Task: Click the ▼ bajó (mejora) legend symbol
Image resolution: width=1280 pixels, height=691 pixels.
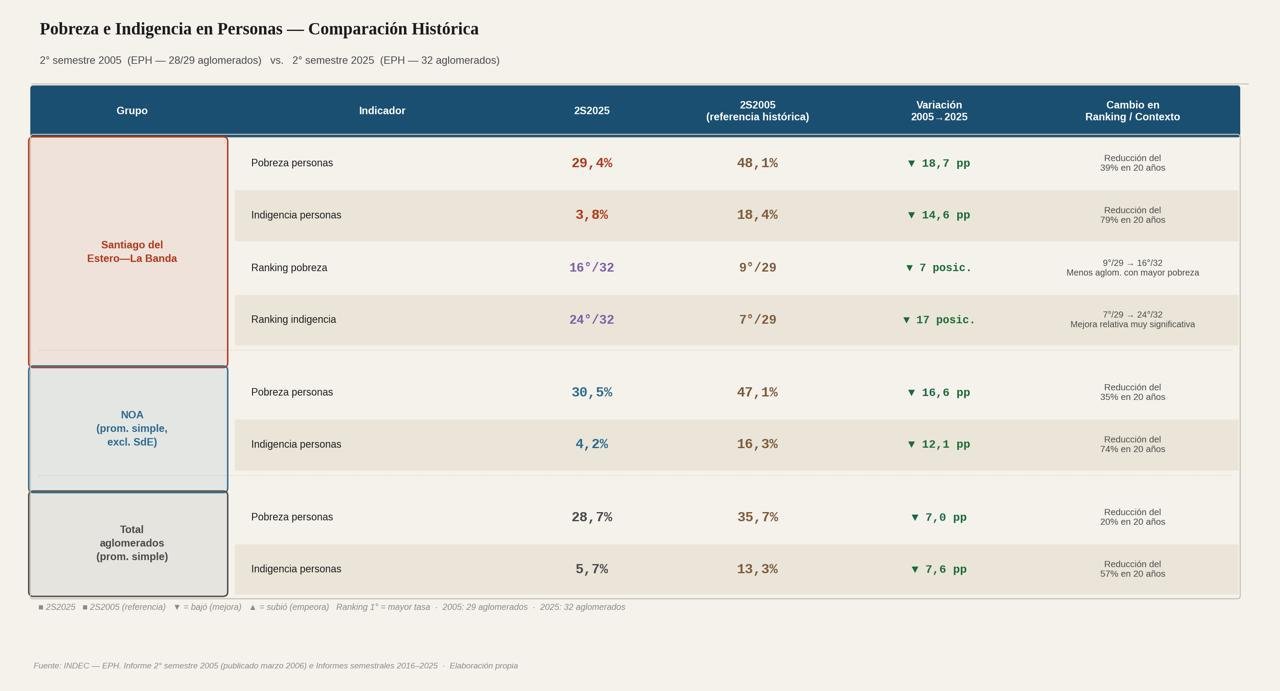Action: pyautogui.click(x=177, y=607)
